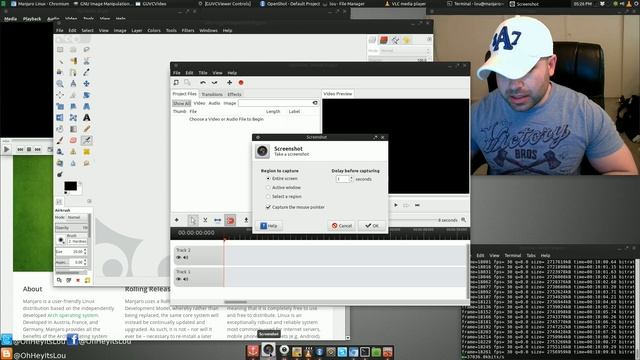
Task: Mute Track 2 using its speaker icon
Action: coord(186,258)
